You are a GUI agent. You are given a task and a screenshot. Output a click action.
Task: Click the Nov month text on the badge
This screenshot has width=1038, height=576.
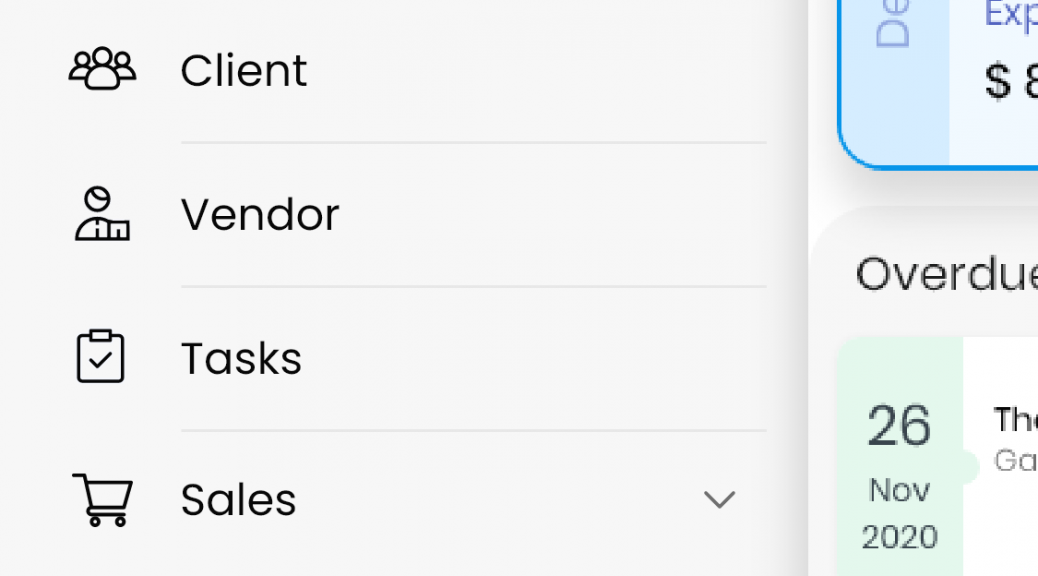pyautogui.click(x=900, y=491)
